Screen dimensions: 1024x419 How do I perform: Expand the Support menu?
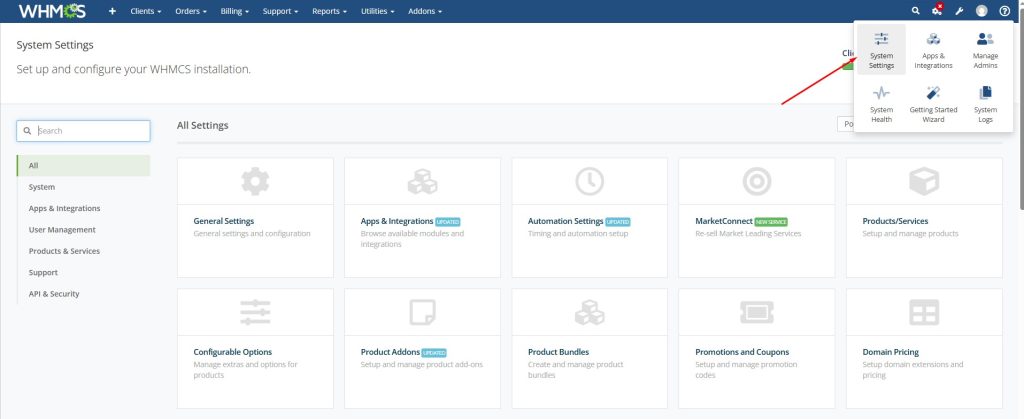coord(280,11)
